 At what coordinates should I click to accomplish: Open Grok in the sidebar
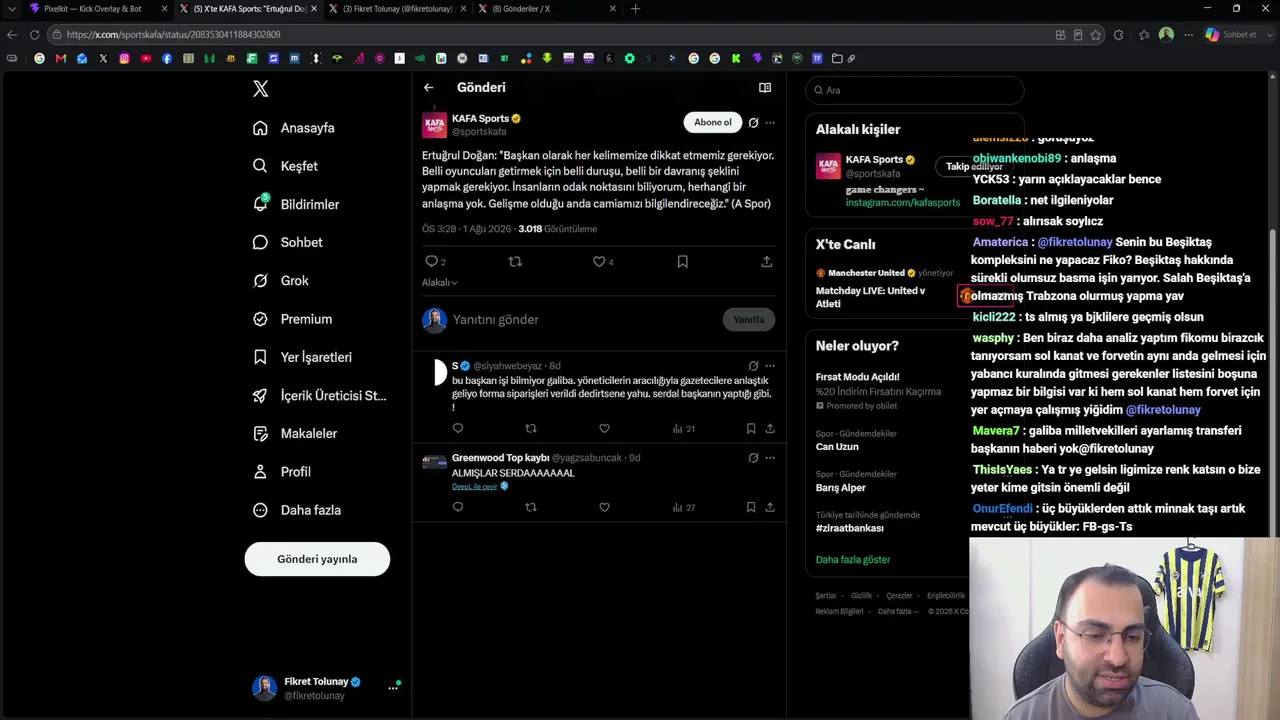point(281,281)
